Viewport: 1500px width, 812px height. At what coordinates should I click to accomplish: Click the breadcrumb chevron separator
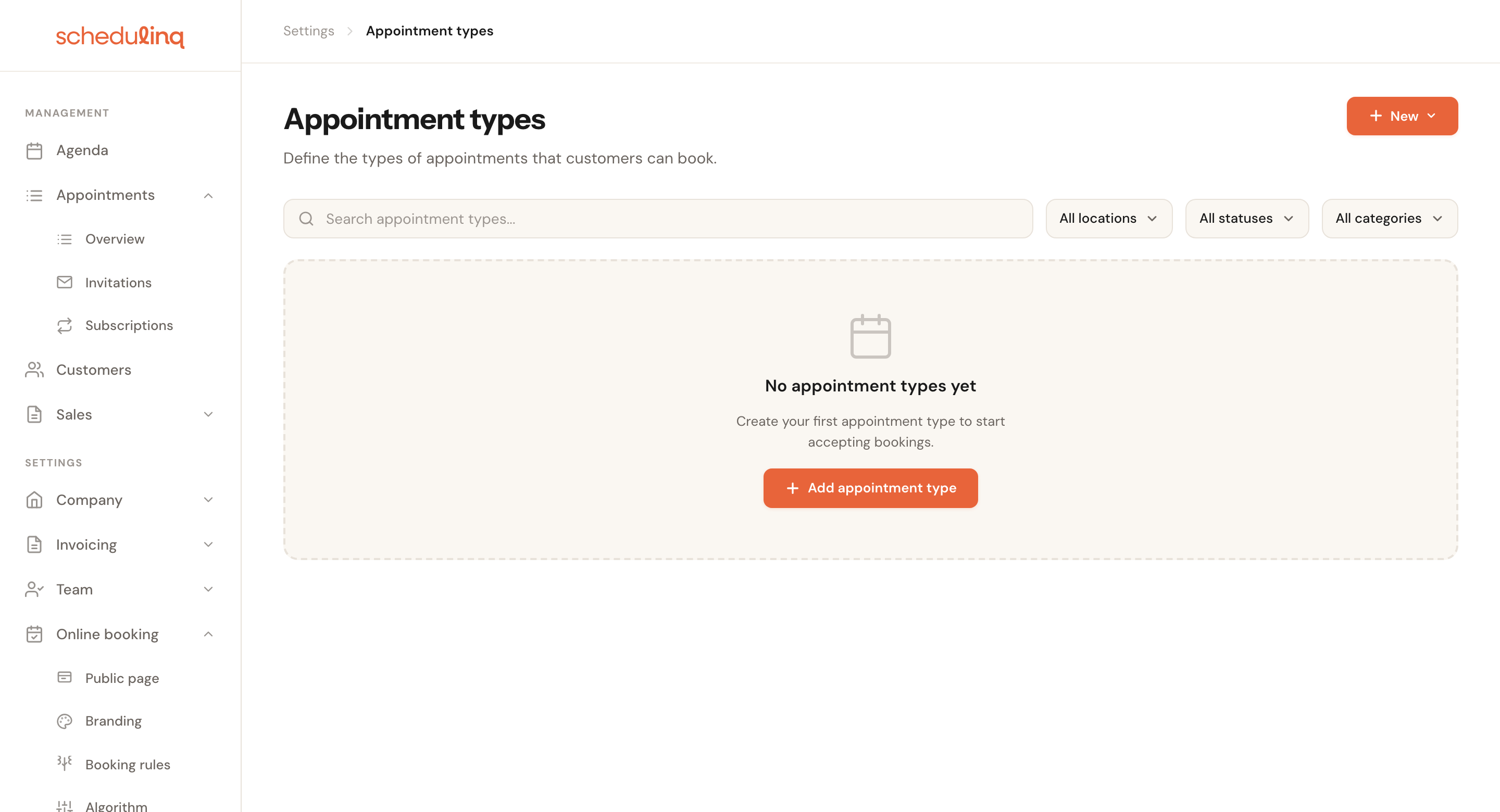[x=350, y=31]
